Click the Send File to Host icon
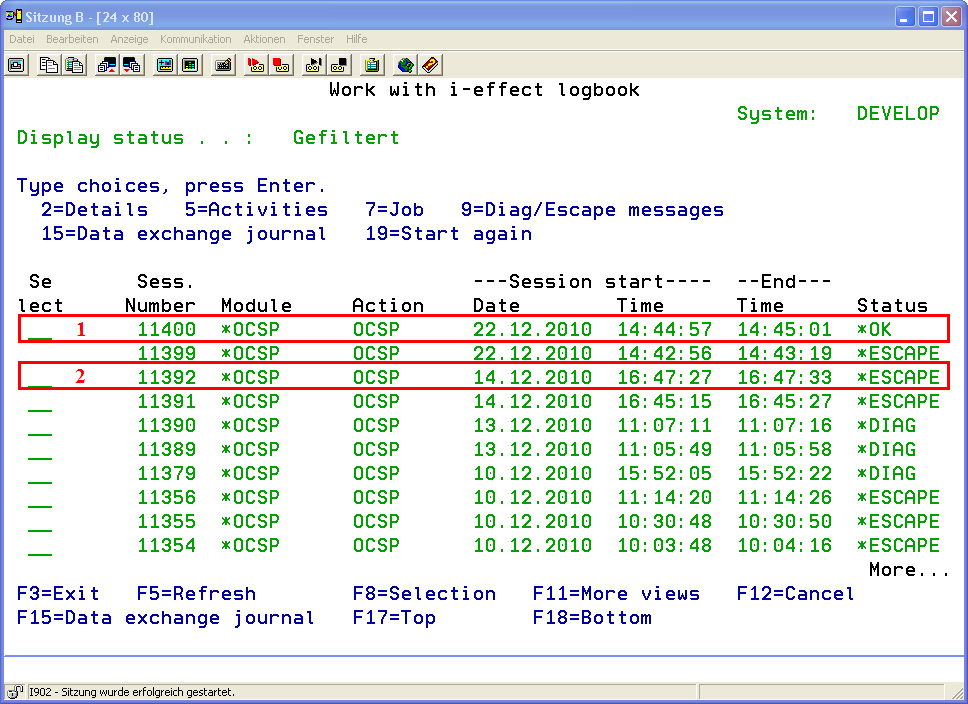This screenshot has width=968, height=704. point(107,65)
